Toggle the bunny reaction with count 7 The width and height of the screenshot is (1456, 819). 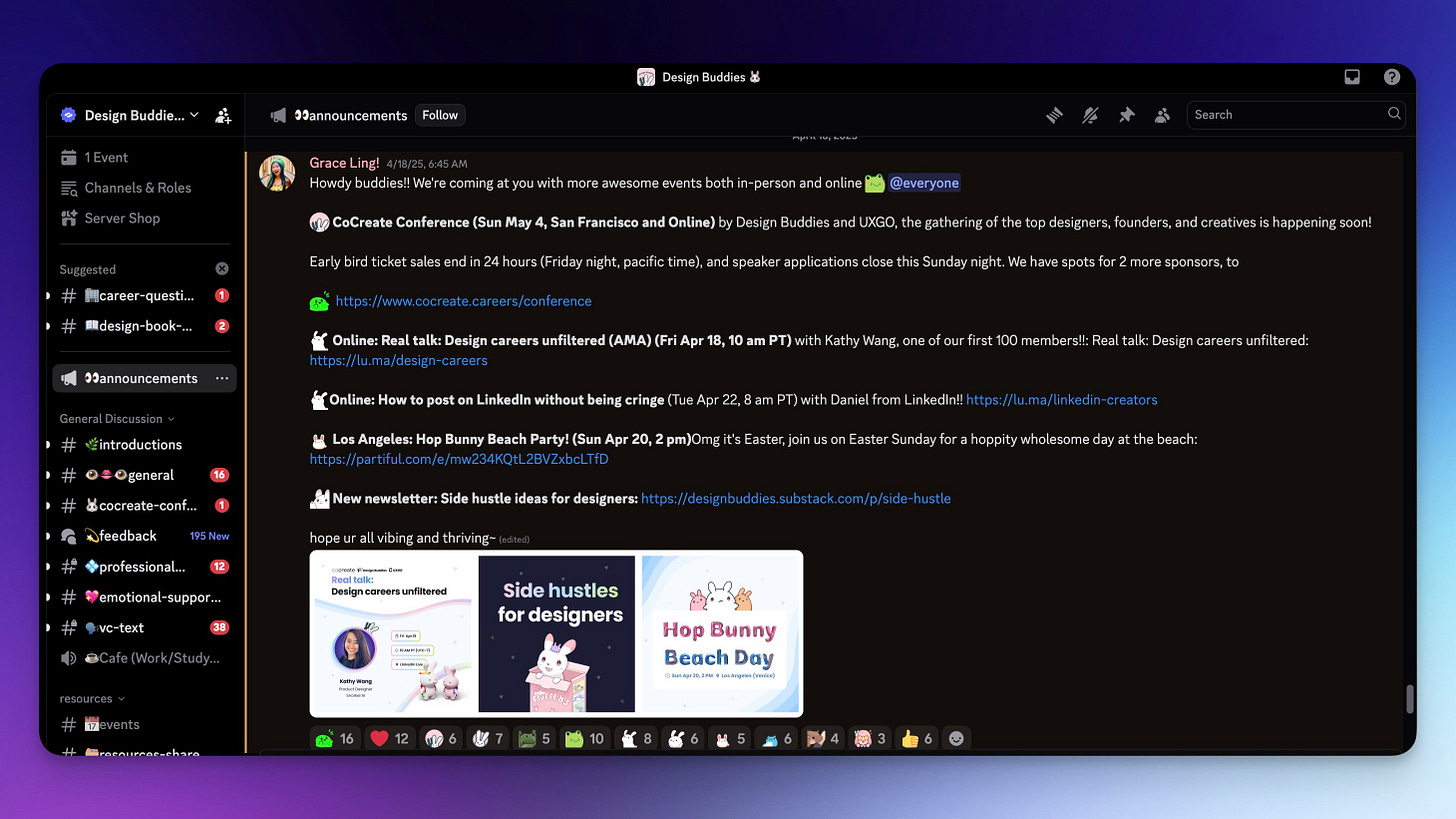click(488, 739)
